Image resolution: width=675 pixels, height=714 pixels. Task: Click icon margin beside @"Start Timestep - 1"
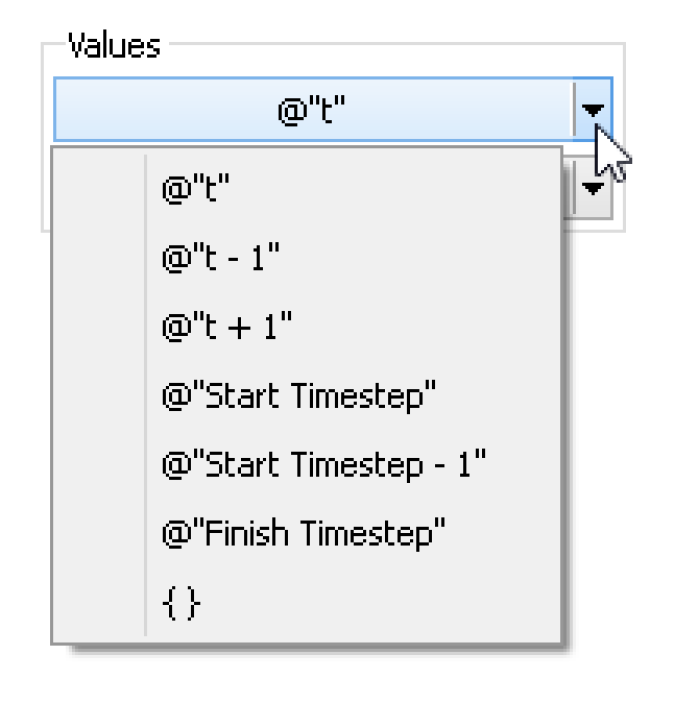[100, 465]
